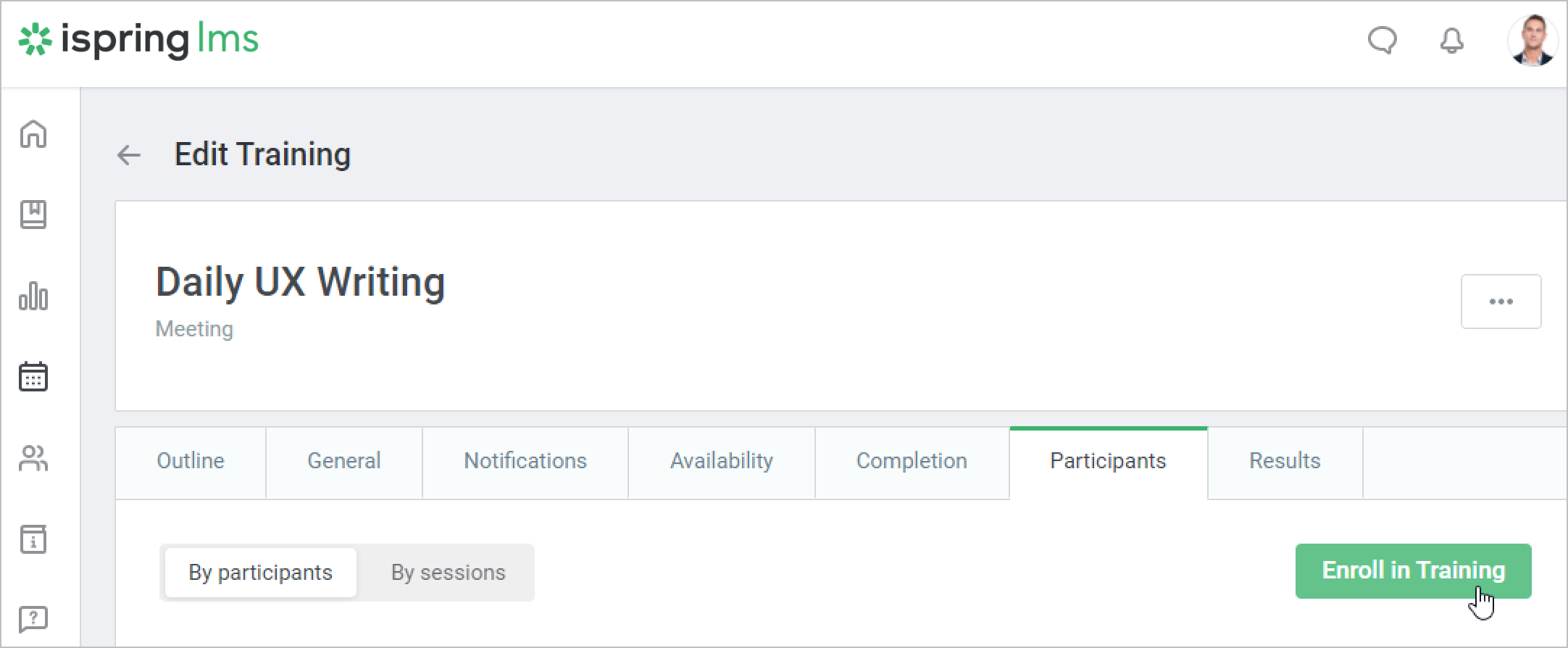1568x648 pixels.
Task: Switch view to By participants
Action: tap(261, 573)
